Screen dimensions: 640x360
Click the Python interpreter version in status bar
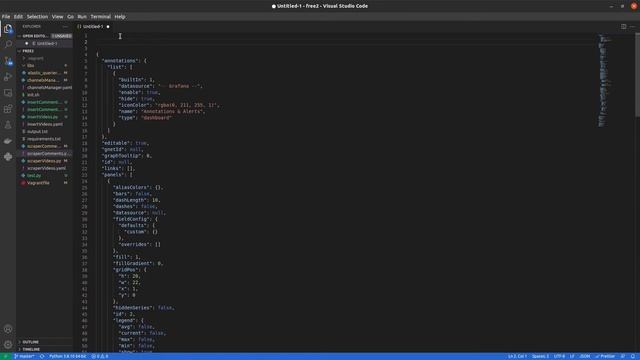tap(67, 356)
